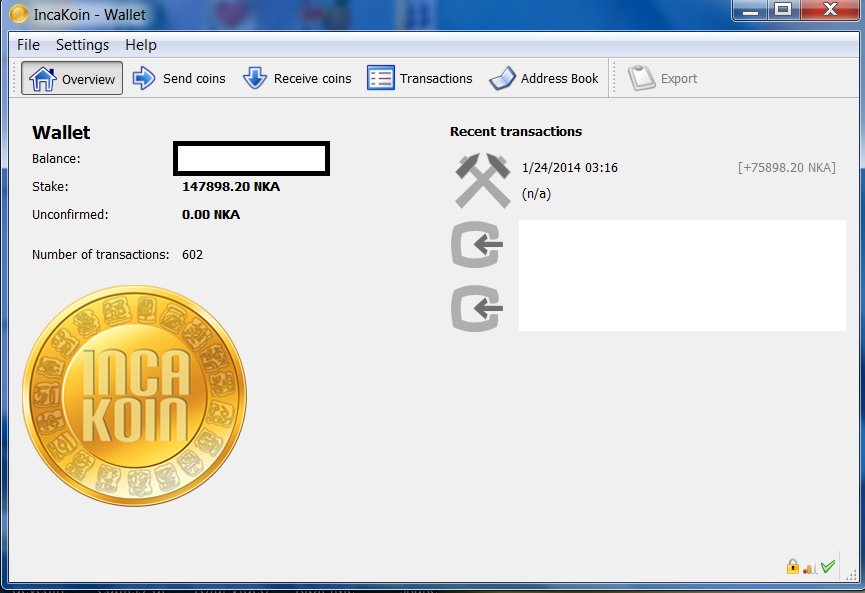Grab the window resize grip corner
This screenshot has width=865, height=593.
click(x=851, y=574)
